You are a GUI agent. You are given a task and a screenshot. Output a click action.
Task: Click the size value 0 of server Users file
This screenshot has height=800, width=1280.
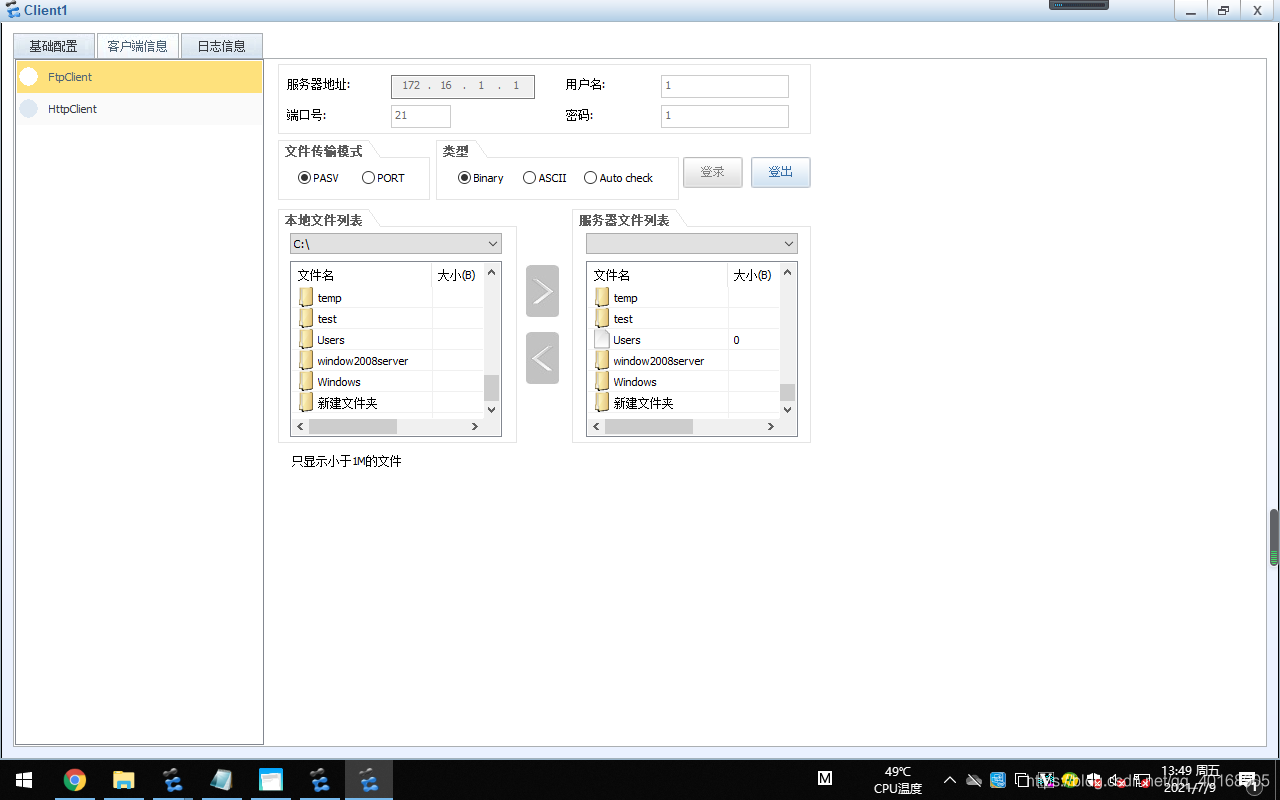pyautogui.click(x=737, y=340)
